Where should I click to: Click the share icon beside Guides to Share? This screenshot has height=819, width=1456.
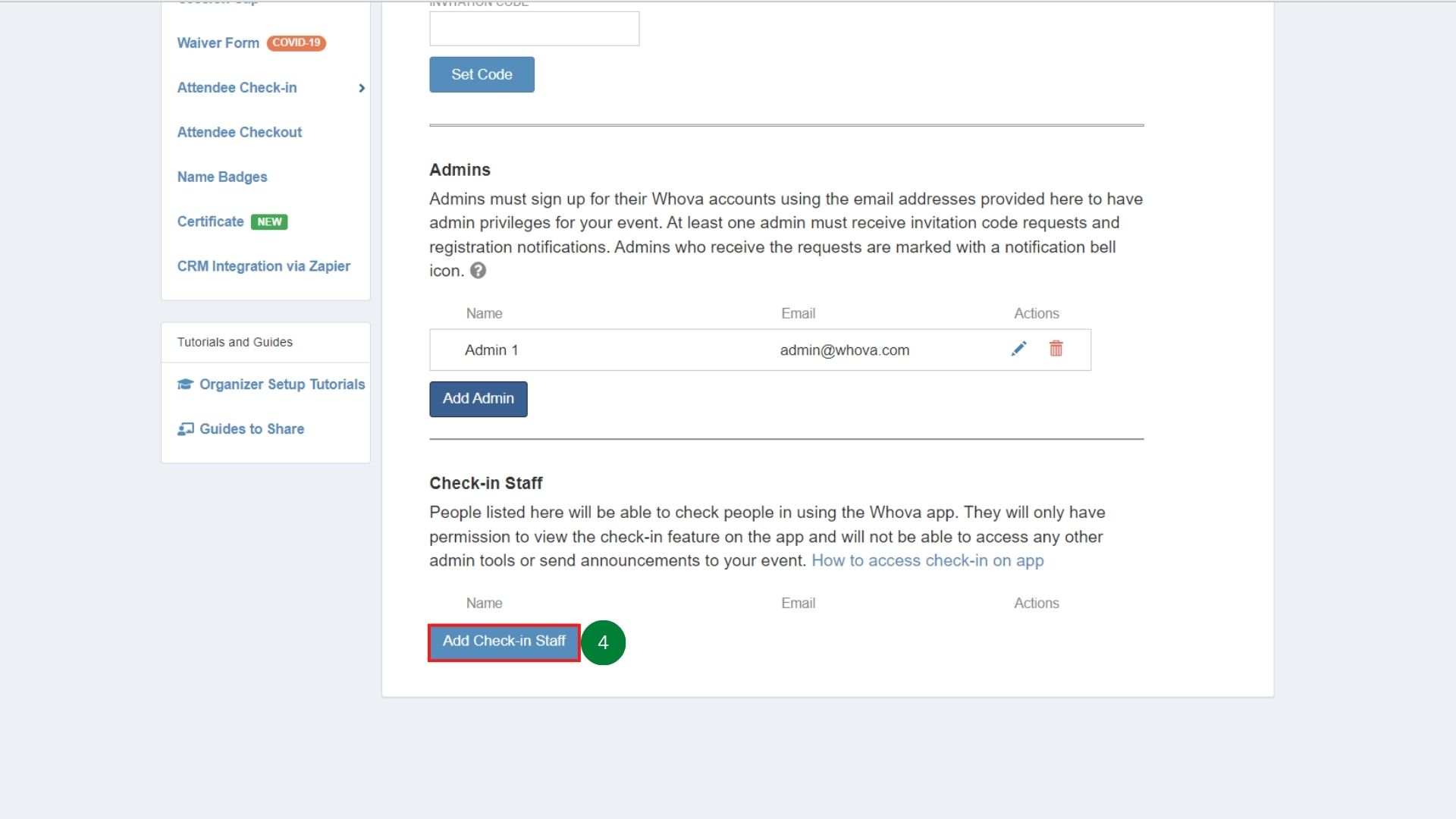pyautogui.click(x=186, y=428)
